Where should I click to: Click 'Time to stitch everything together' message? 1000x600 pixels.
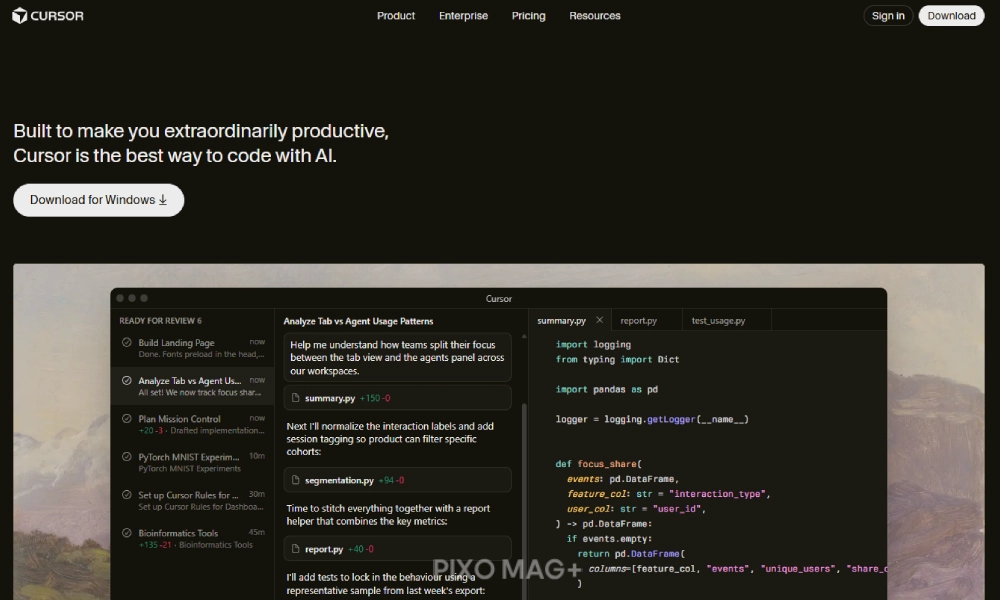coord(388,515)
